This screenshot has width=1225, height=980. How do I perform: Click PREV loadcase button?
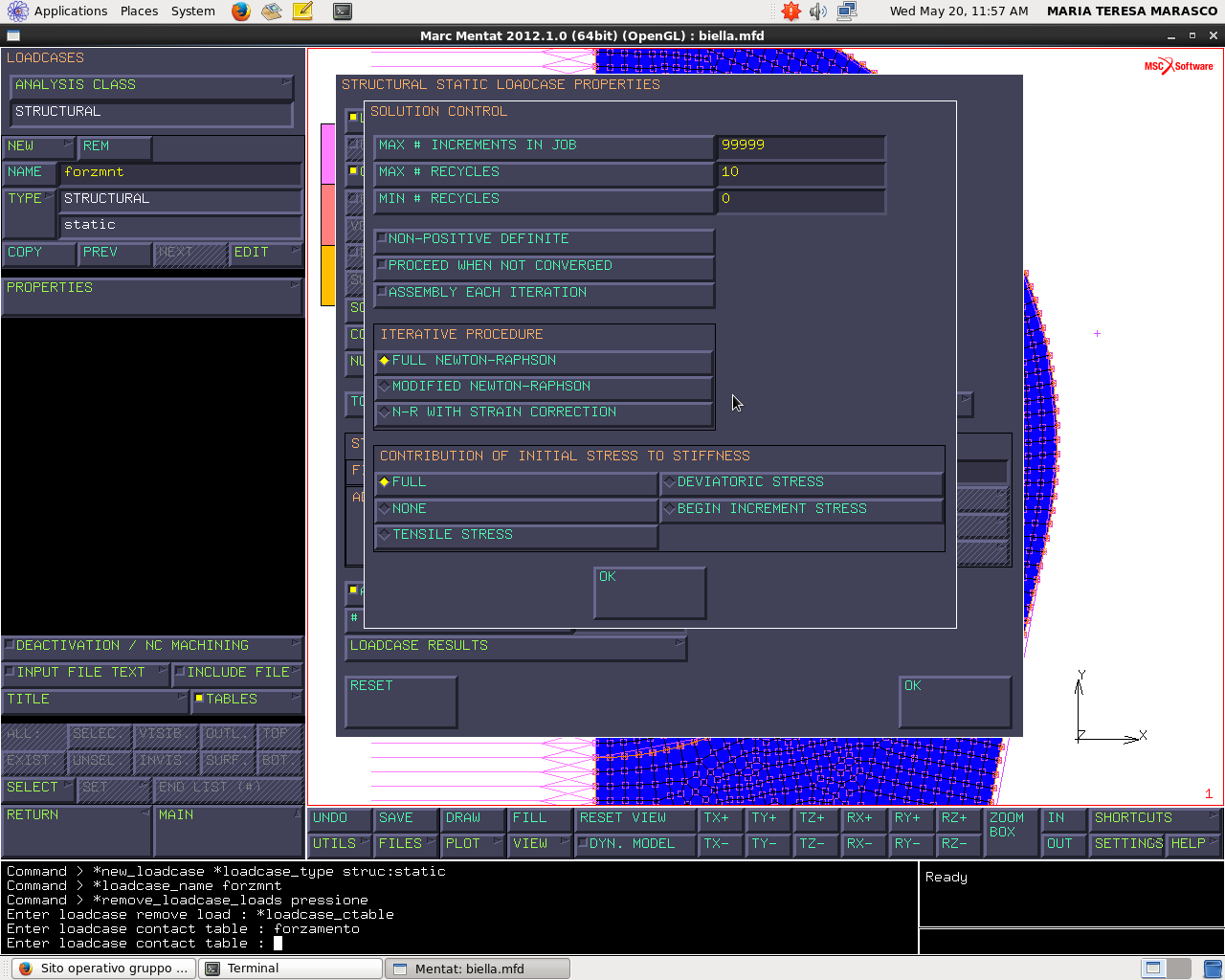click(114, 253)
